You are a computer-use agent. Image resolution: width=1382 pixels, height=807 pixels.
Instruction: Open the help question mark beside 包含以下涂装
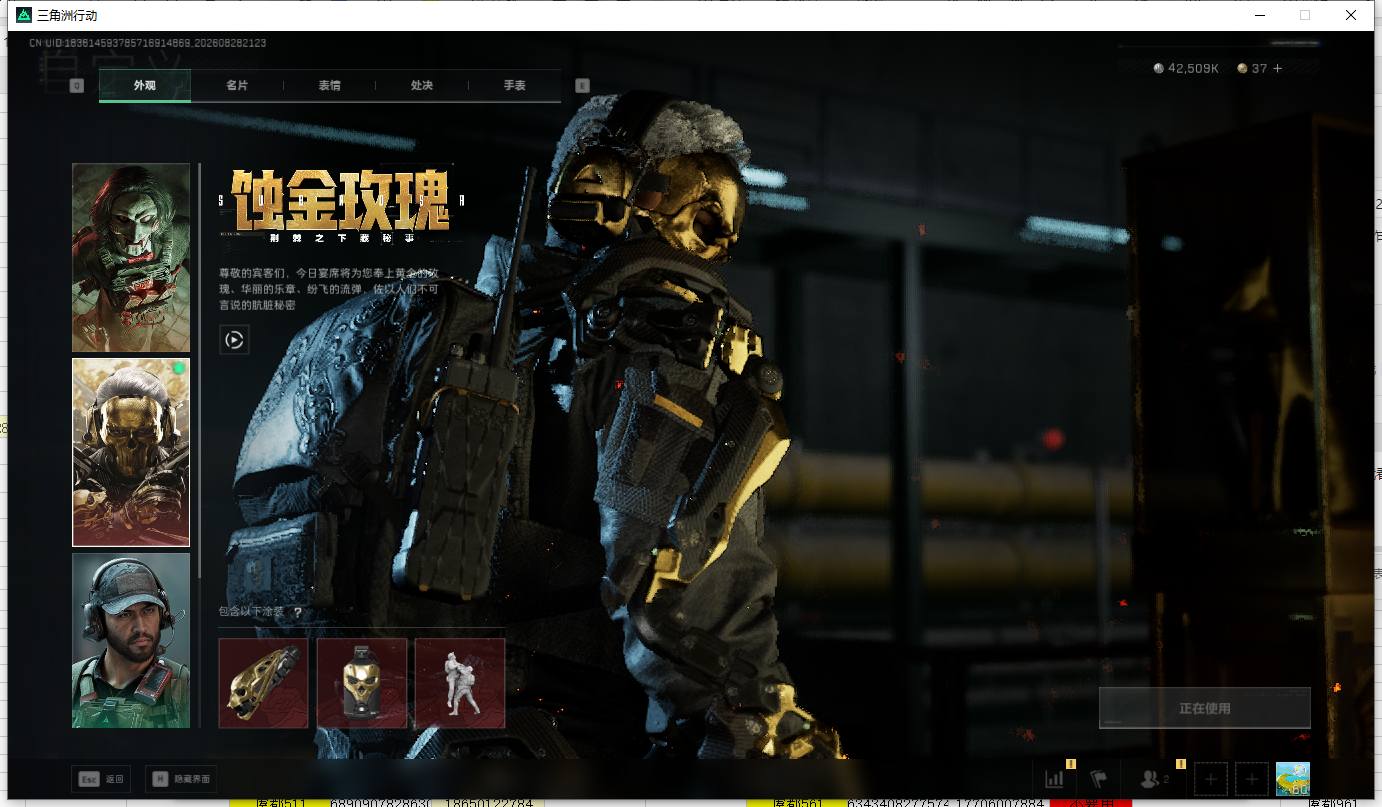[x=297, y=612]
